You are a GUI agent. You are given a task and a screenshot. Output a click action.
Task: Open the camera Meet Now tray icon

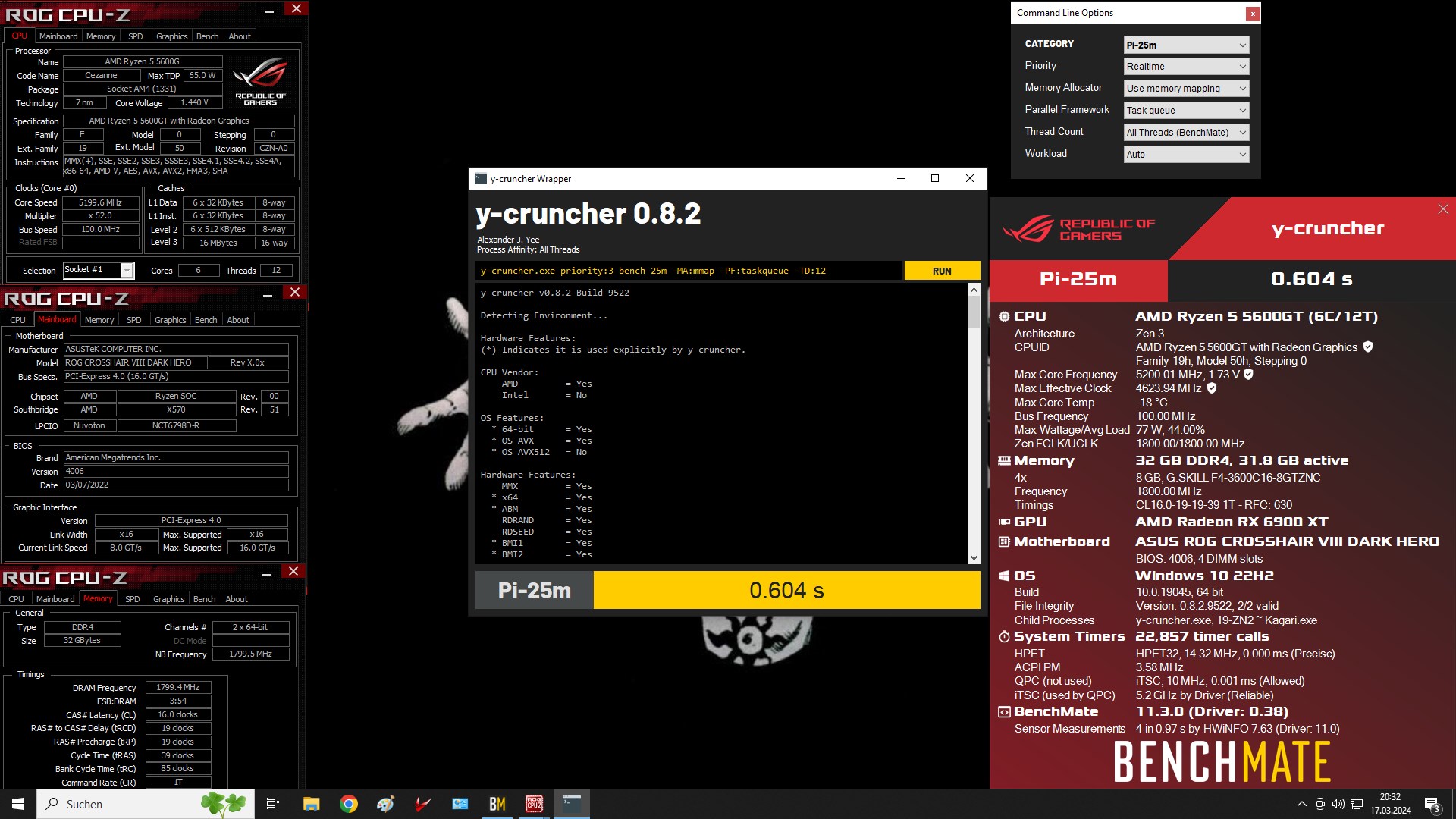1320,804
